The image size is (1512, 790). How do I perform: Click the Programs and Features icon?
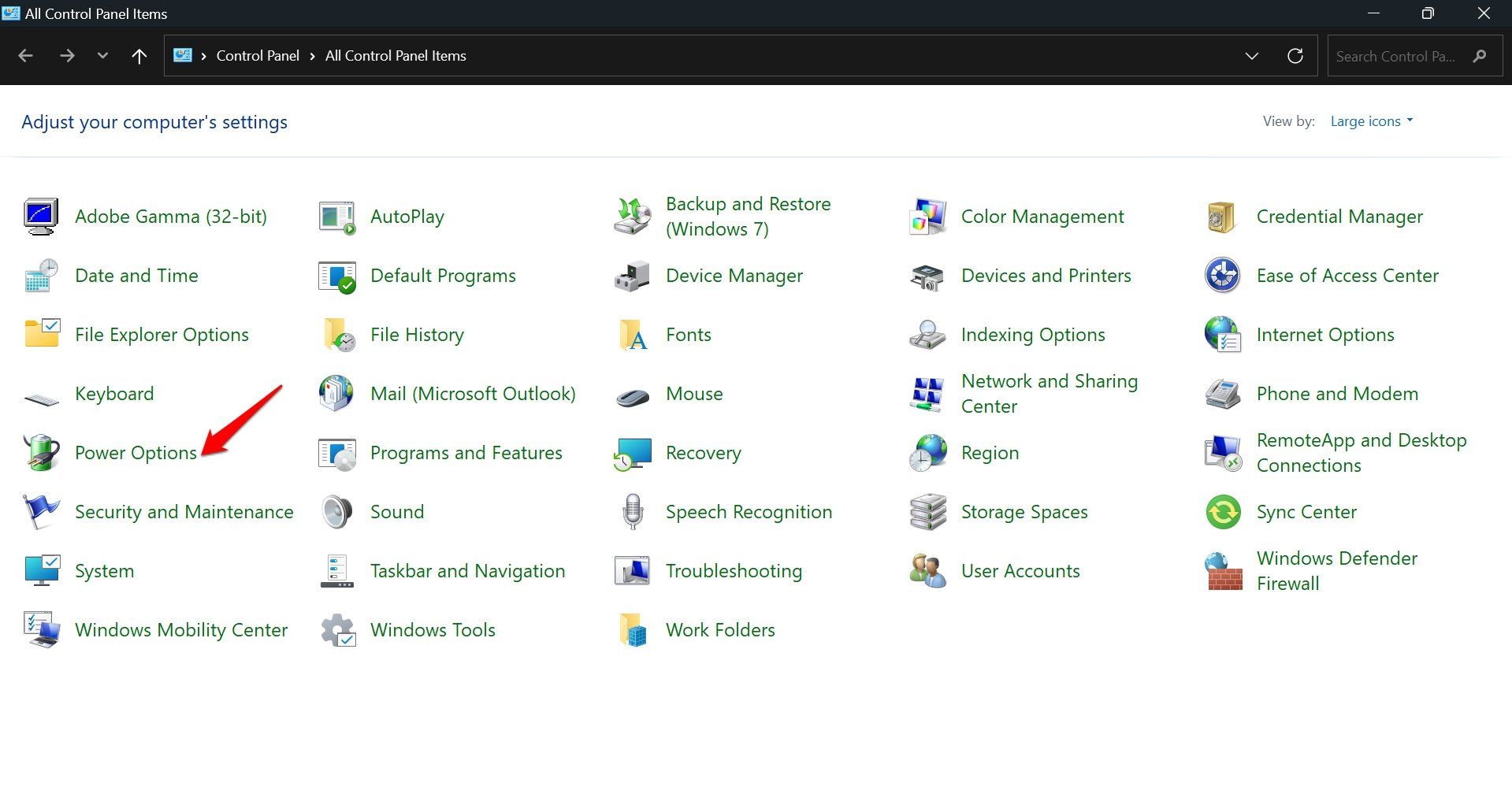(x=337, y=454)
